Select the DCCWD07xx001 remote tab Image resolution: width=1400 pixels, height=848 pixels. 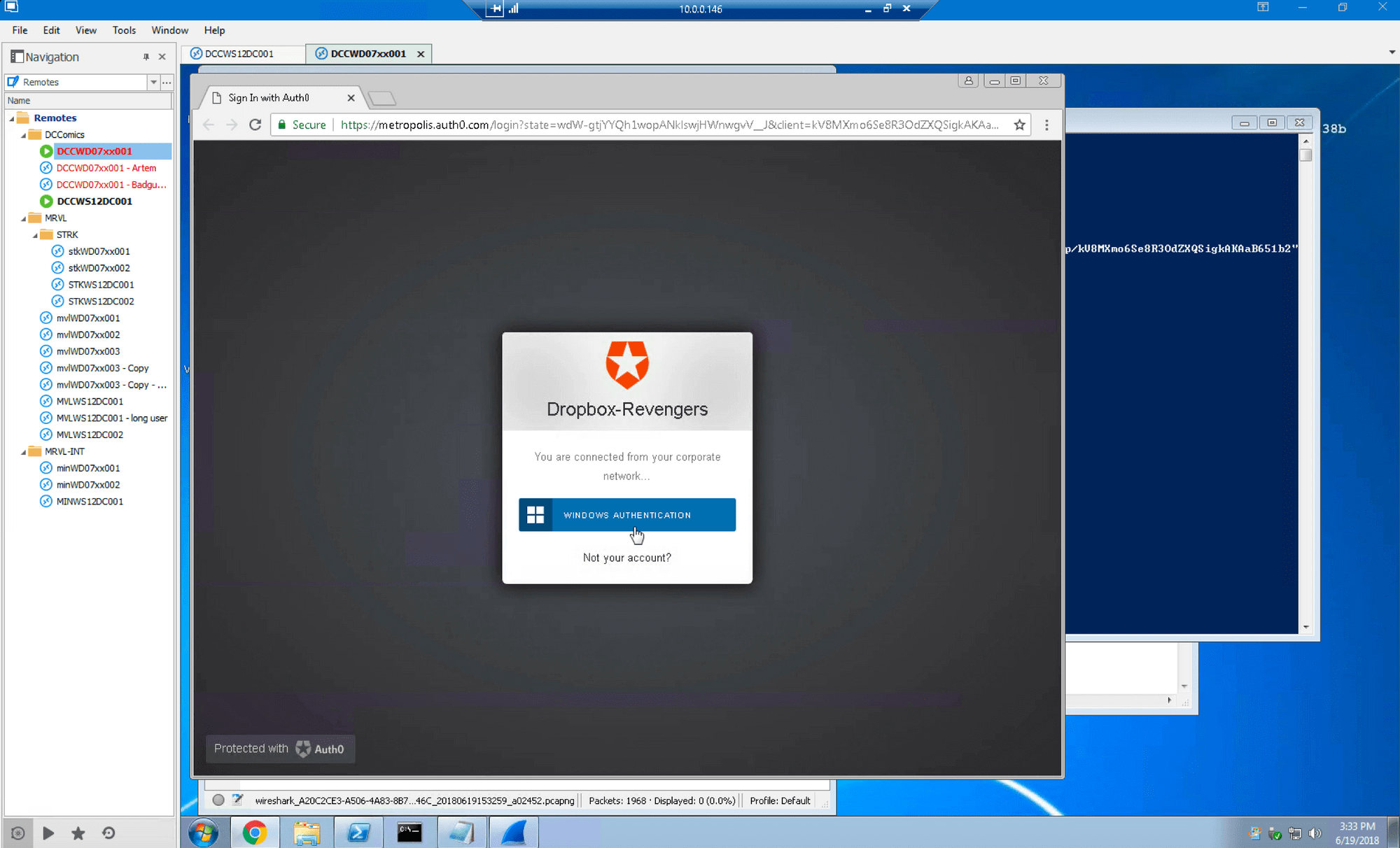click(366, 53)
